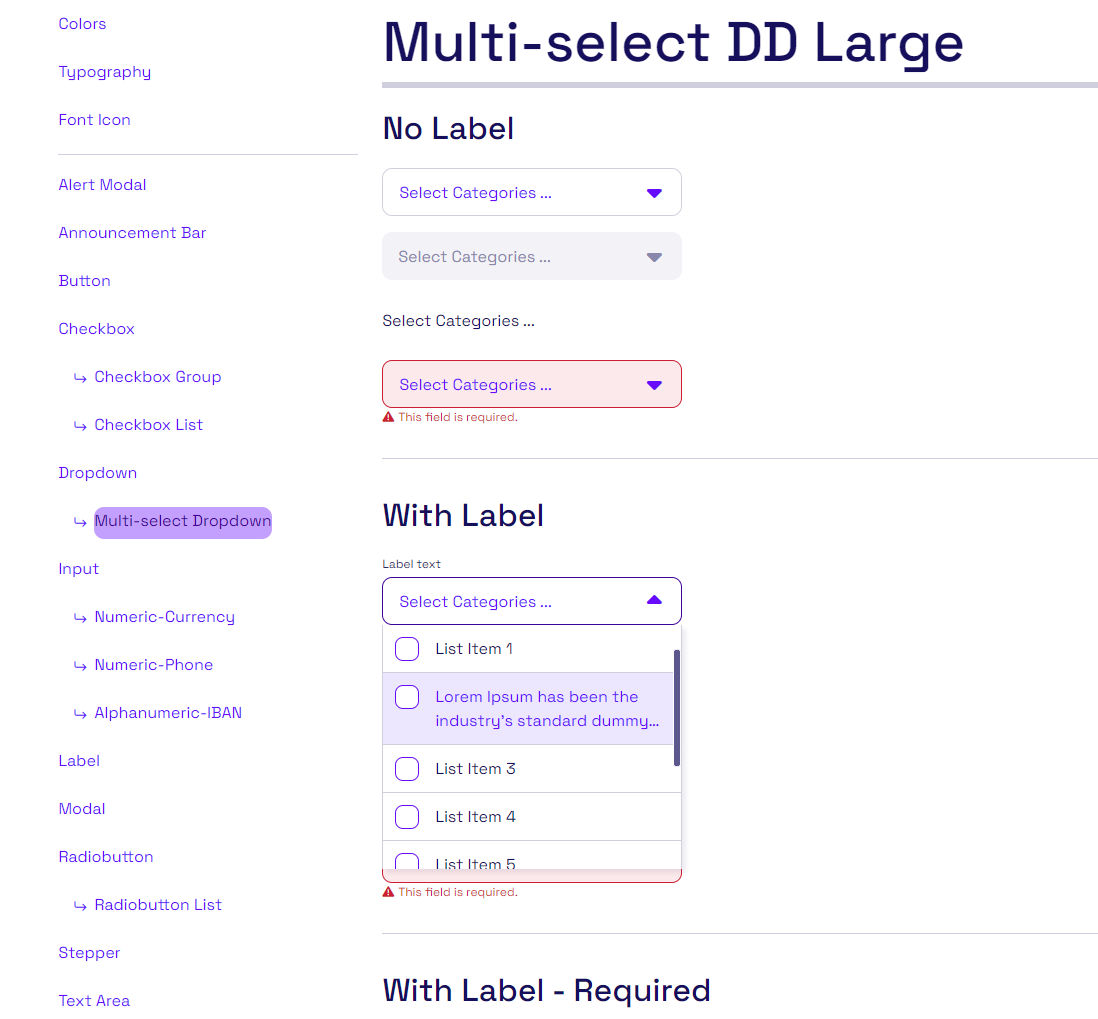Click the sub-item arrow beside Numeric-Currency
The width and height of the screenshot is (1098, 1019).
click(80, 617)
